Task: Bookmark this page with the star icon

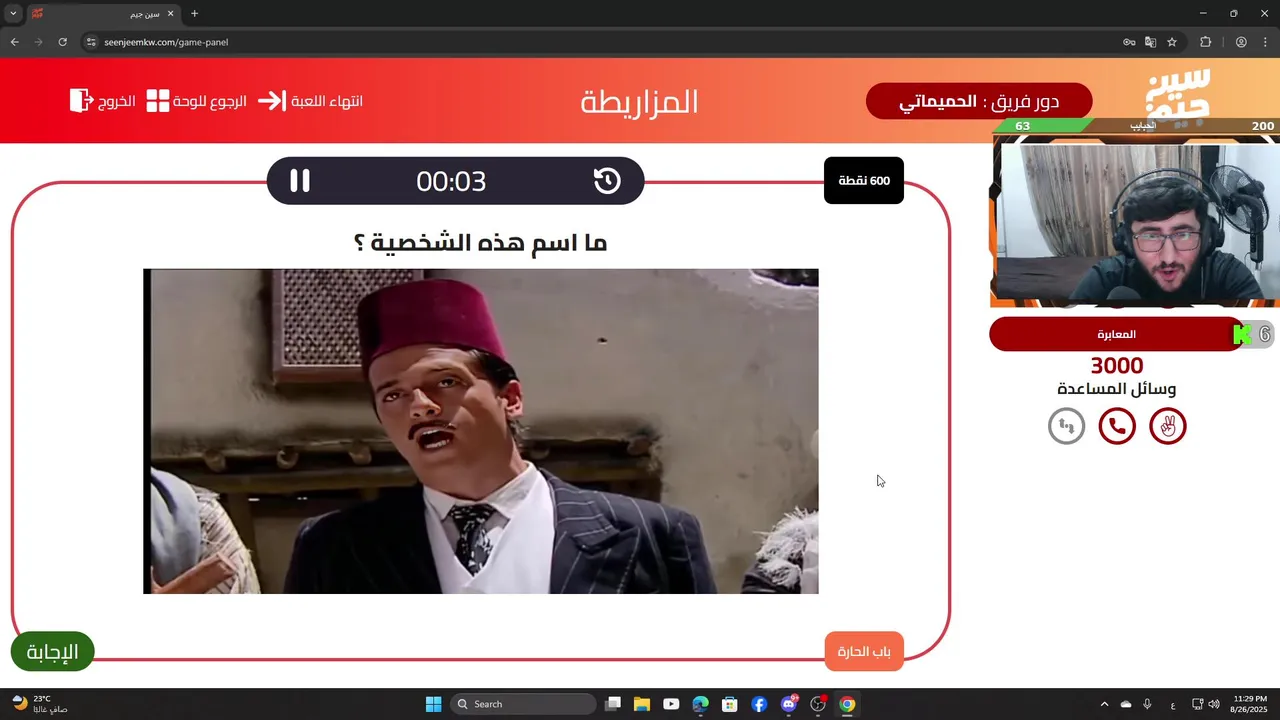Action: tap(1172, 42)
